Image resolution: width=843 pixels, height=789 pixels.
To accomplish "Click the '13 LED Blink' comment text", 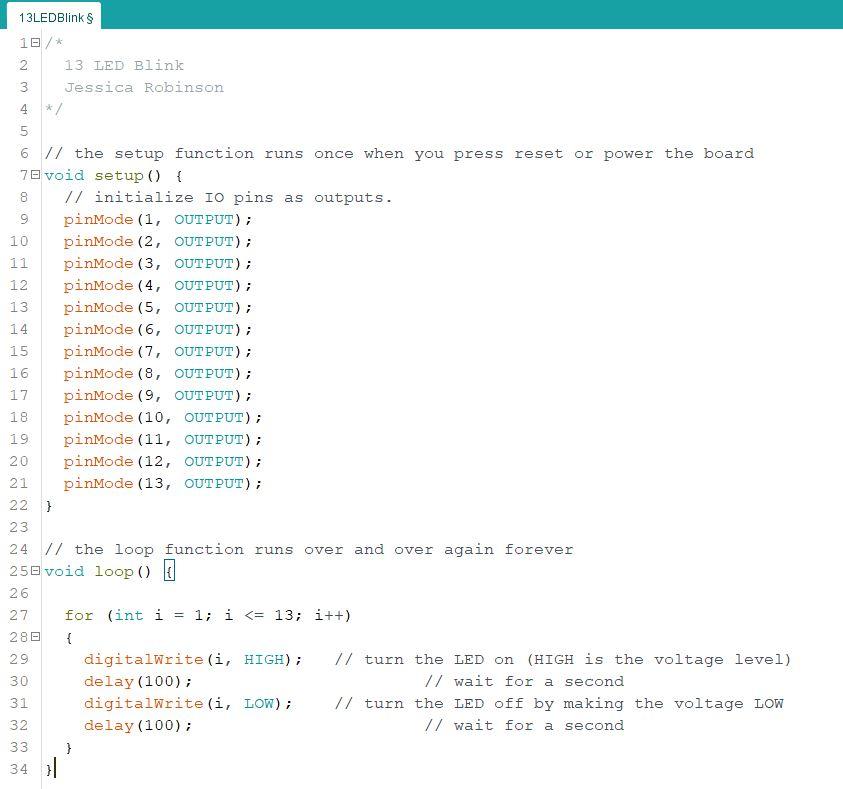I will 124,65.
